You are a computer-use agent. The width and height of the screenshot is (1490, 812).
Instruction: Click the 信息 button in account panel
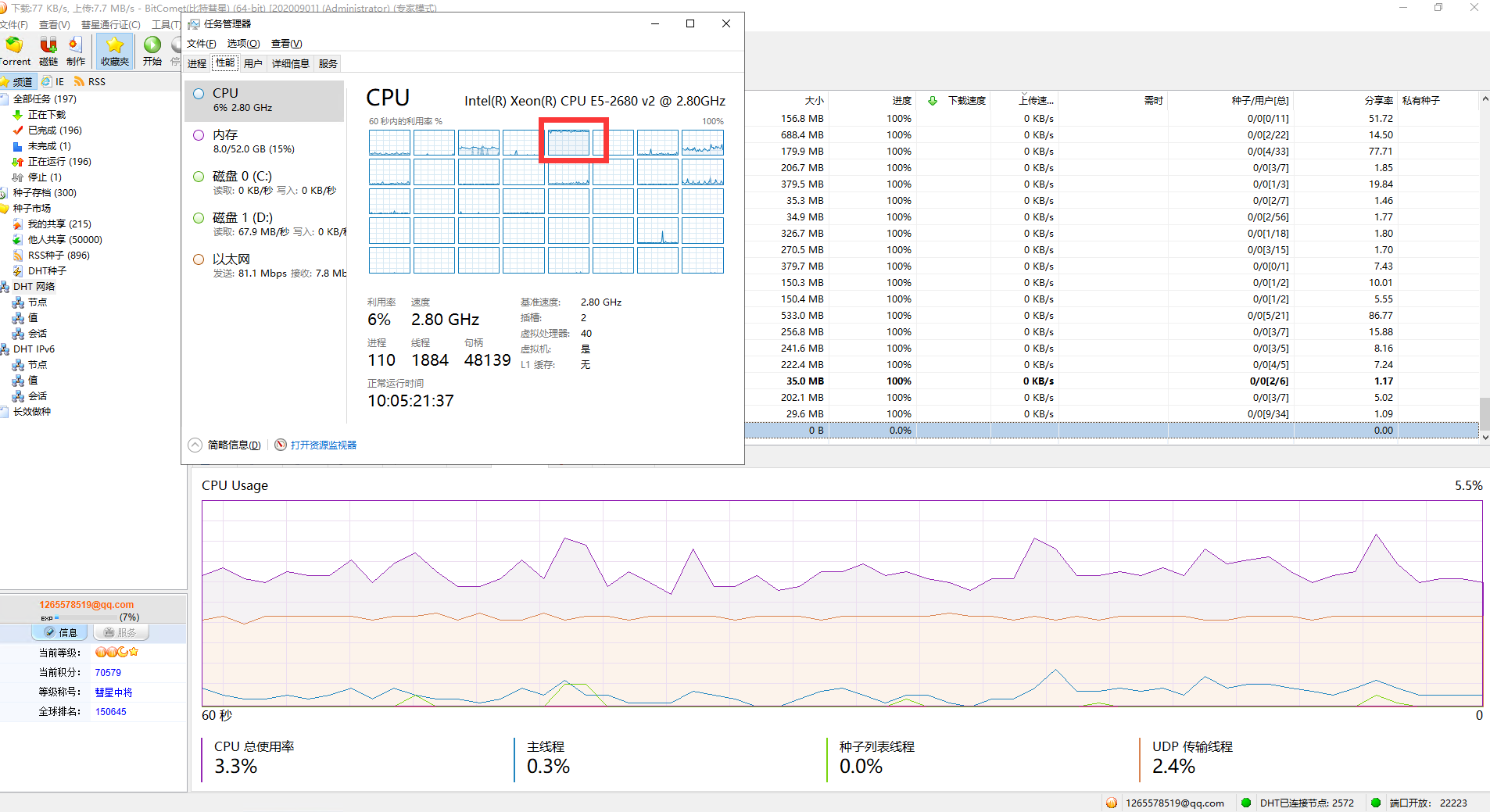[x=61, y=632]
